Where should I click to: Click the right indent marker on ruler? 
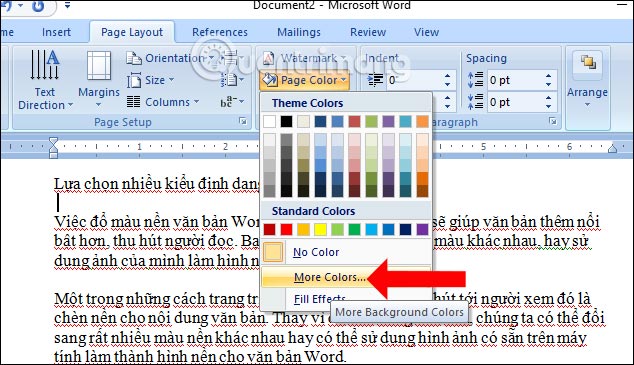pos(612,149)
